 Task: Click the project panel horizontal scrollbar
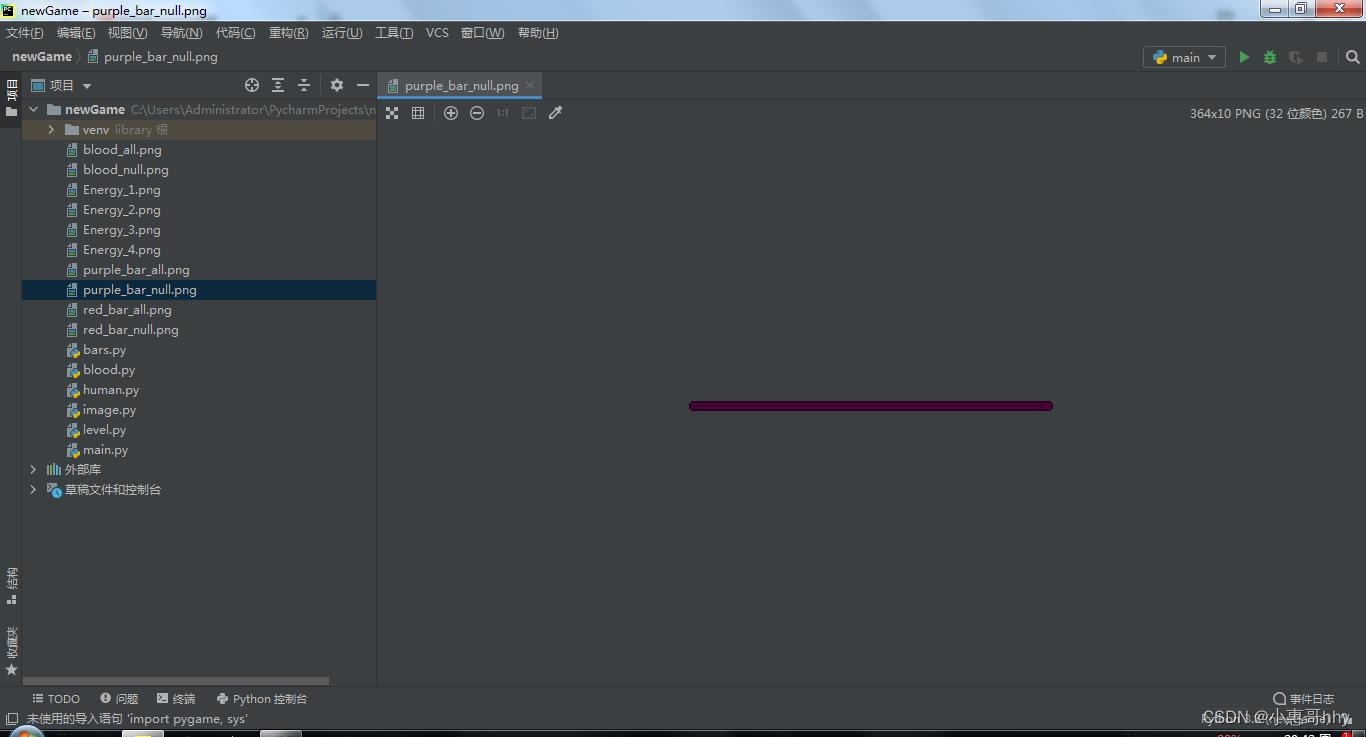(176, 681)
